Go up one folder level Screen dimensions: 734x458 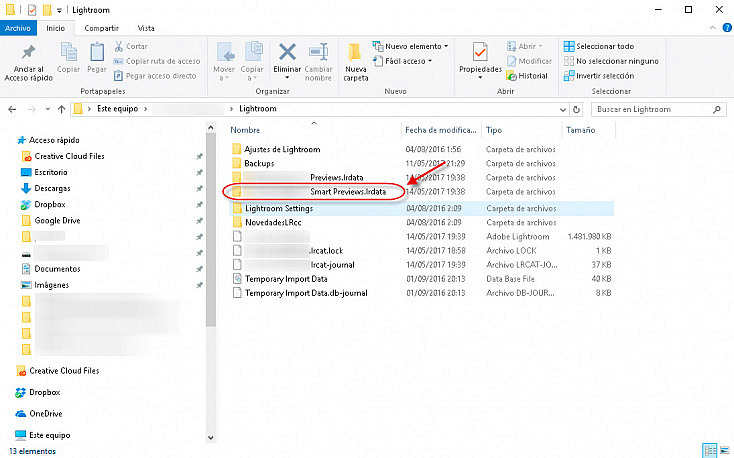point(61,109)
